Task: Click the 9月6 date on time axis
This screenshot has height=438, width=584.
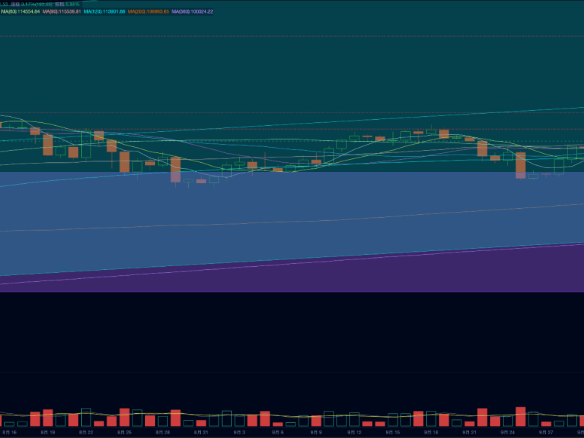Action: [x=277, y=432]
